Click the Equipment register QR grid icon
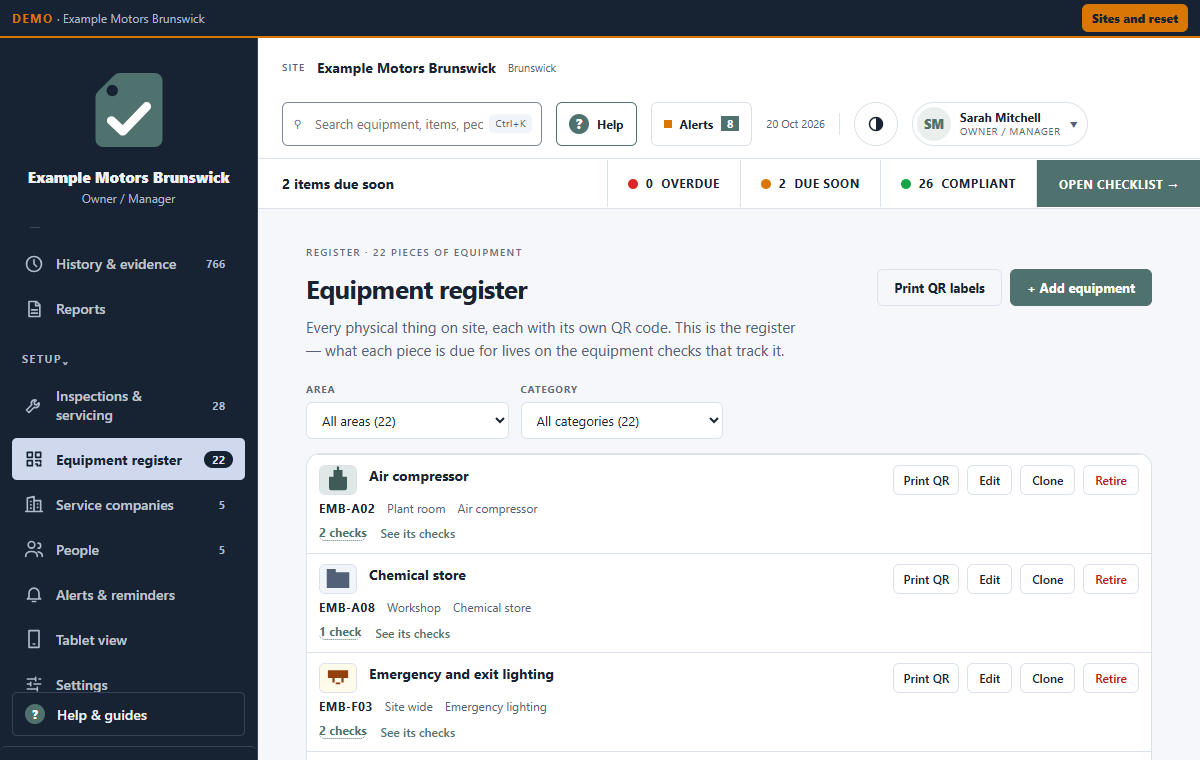 (x=34, y=460)
